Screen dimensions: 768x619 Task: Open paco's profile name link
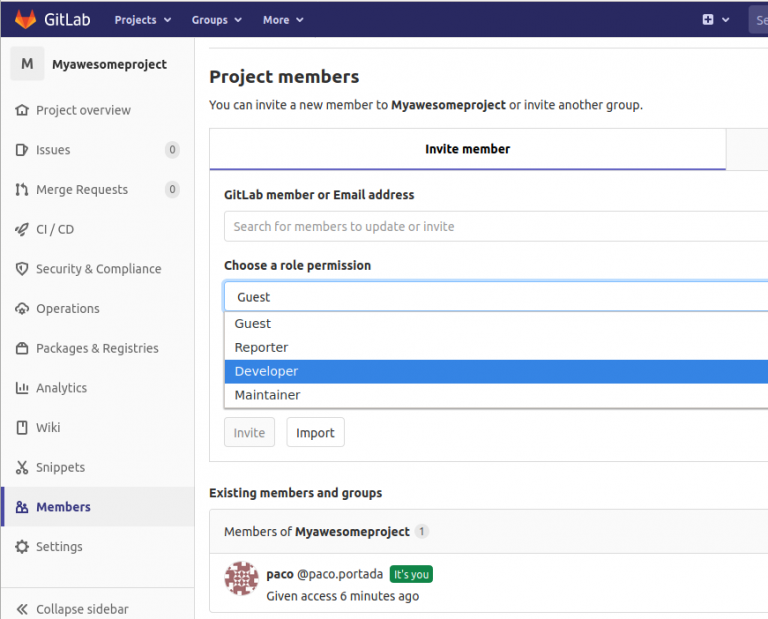tap(280, 574)
